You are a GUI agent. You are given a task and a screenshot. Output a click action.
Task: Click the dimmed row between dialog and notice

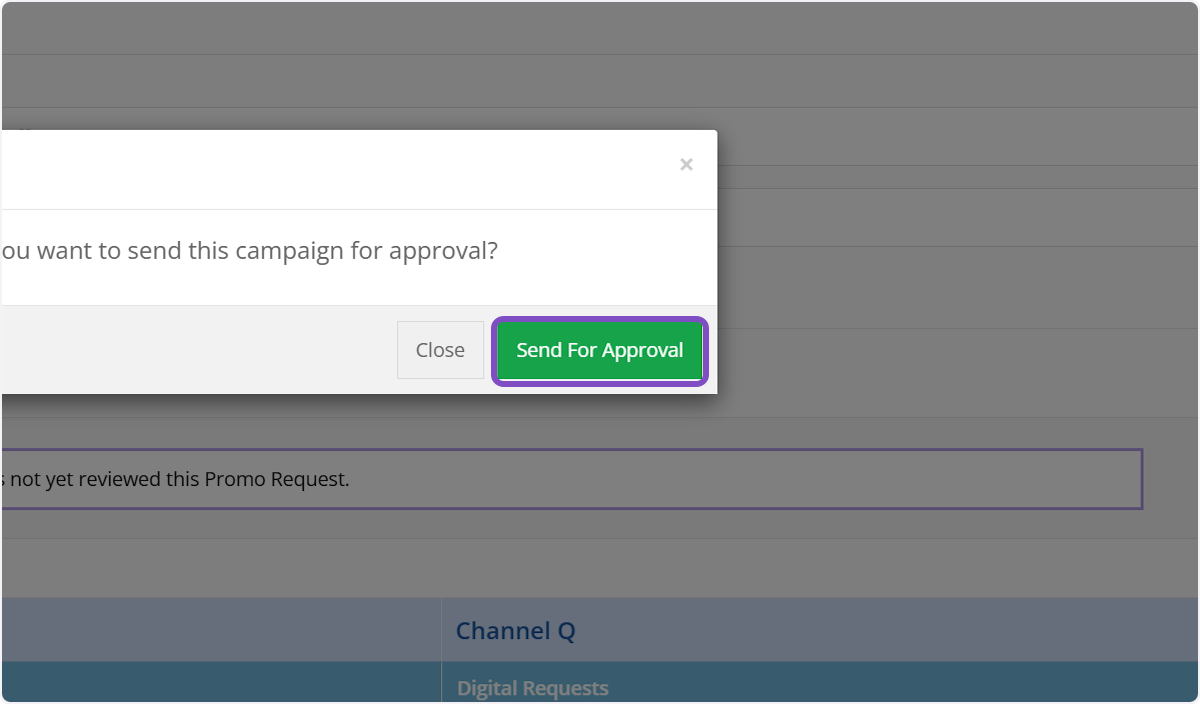pyautogui.click(x=600, y=420)
